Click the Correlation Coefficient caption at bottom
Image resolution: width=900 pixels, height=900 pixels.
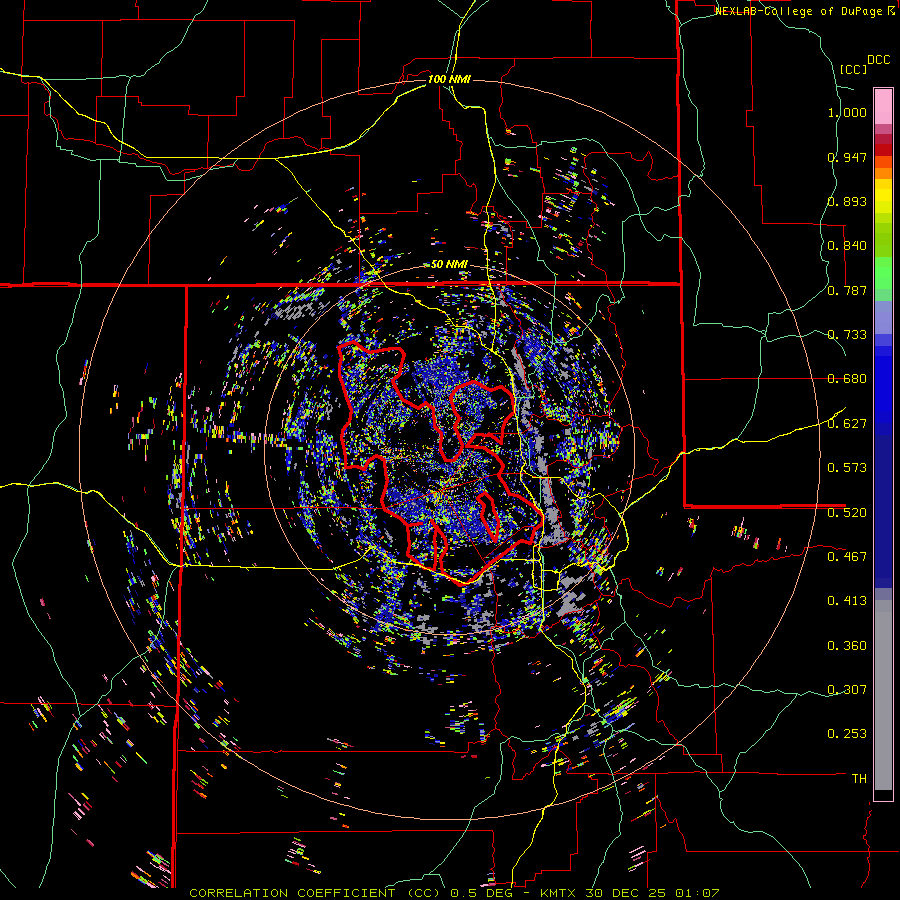[x=454, y=893]
